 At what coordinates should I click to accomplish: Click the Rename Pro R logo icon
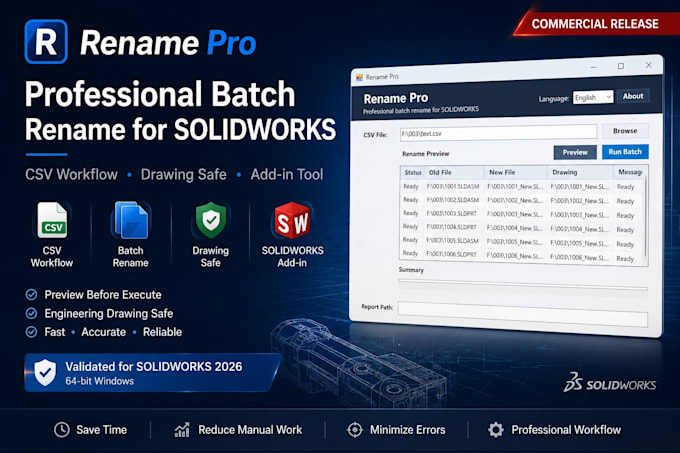46,42
